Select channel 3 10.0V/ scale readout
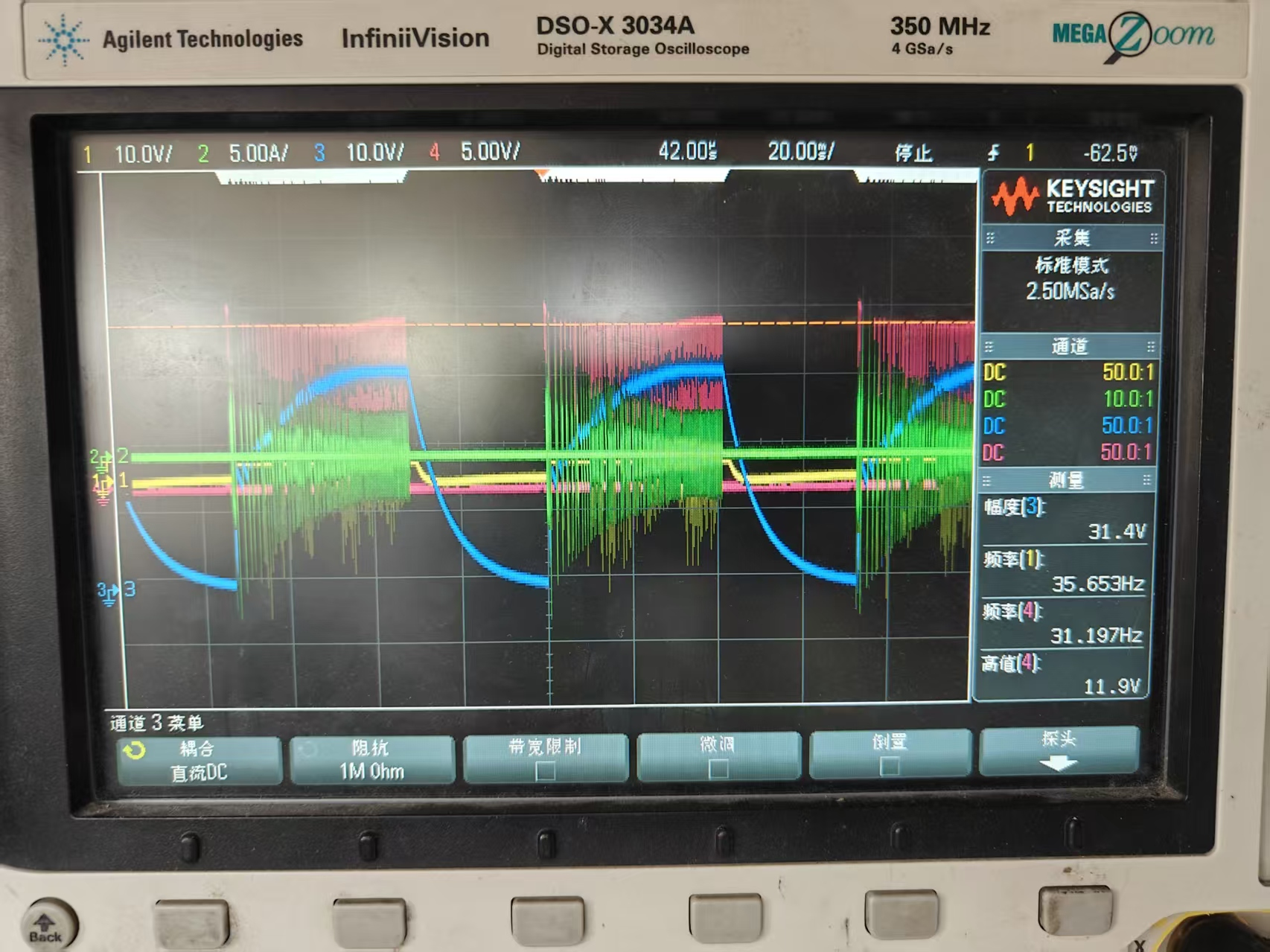1270x952 pixels. click(x=360, y=153)
